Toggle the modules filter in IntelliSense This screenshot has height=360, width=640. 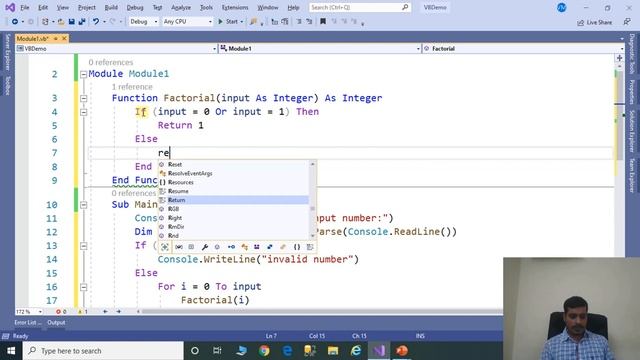pos(257,247)
